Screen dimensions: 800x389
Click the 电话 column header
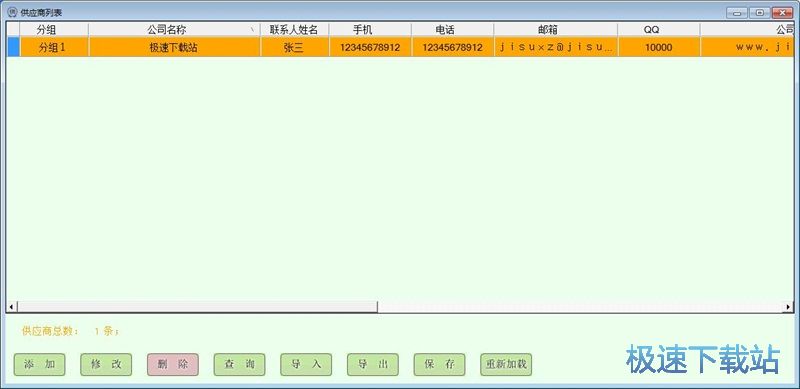click(x=453, y=30)
